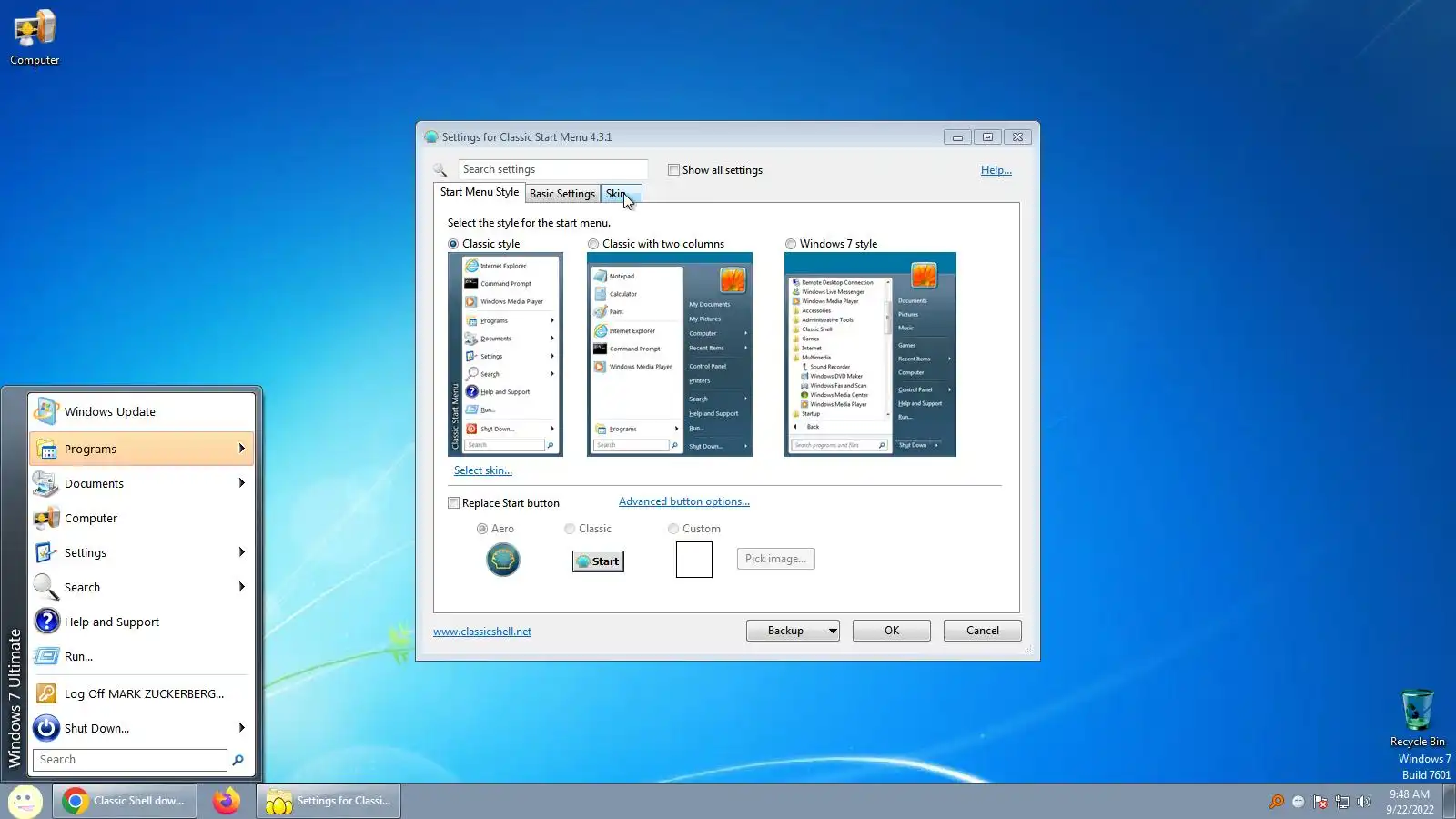Select the Classic style radio button
Viewport: 1456px width, 819px height.
click(x=453, y=244)
